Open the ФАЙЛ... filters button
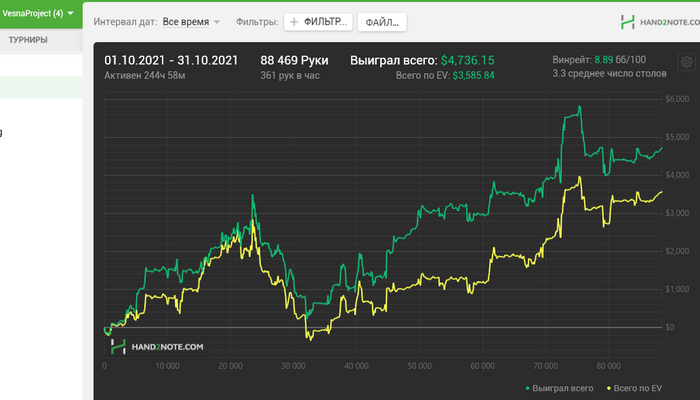The height and width of the screenshot is (400, 700). (x=382, y=22)
